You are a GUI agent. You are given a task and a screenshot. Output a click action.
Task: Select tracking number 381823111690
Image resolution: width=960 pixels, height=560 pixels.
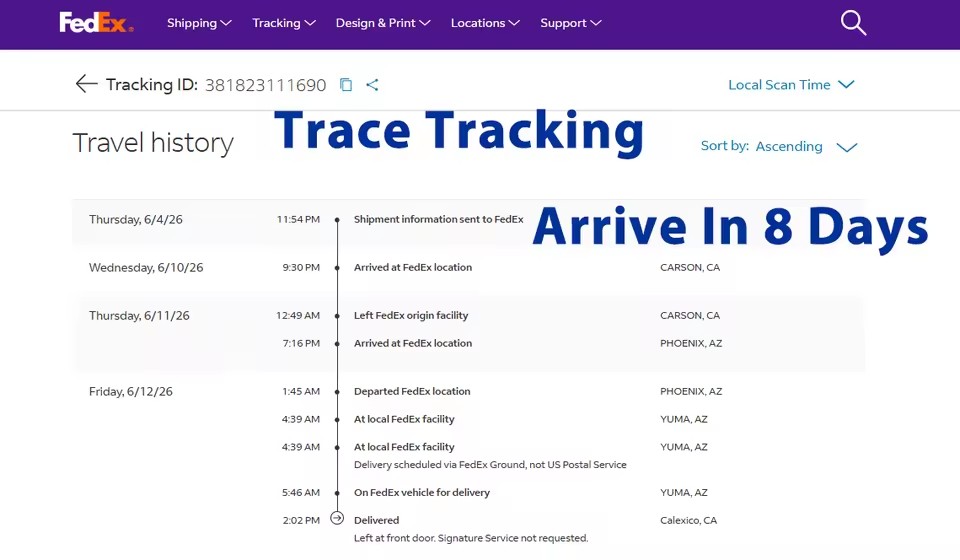pos(265,85)
